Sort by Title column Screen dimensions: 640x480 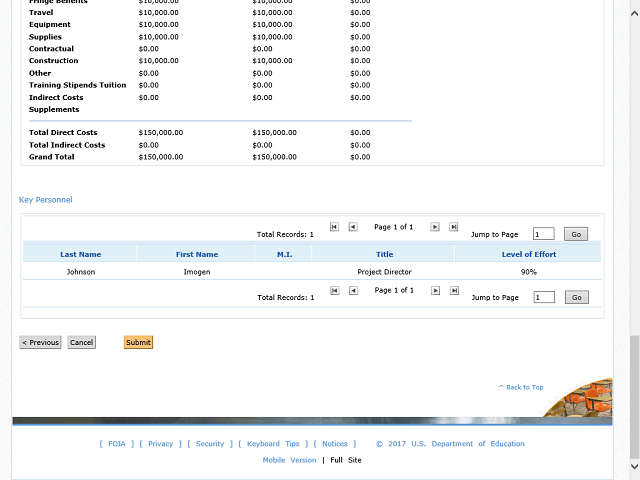[384, 254]
